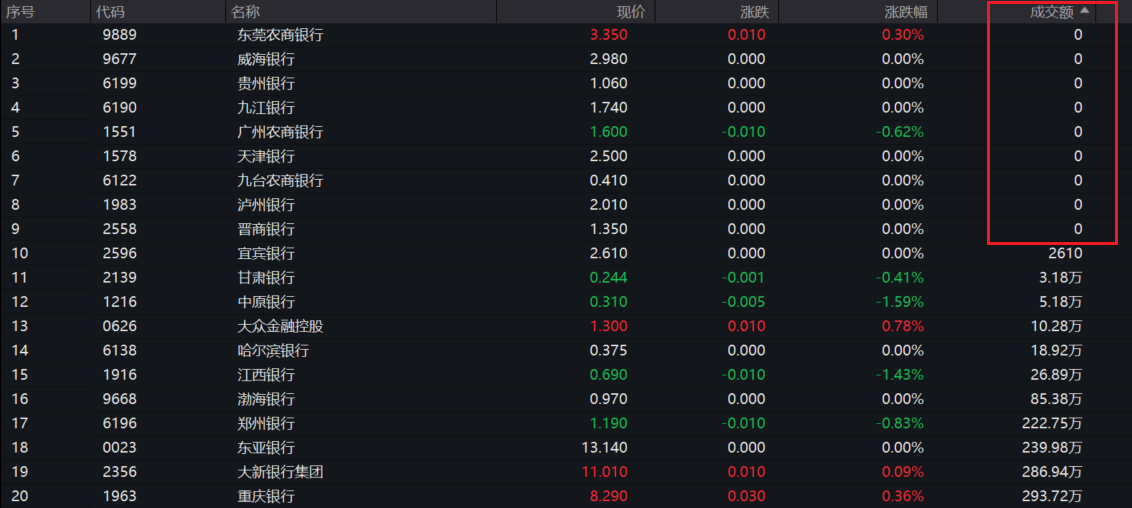Click stock code 6138 for 哈尔滨银行
Image resolution: width=1132 pixels, height=508 pixels.
119,350
